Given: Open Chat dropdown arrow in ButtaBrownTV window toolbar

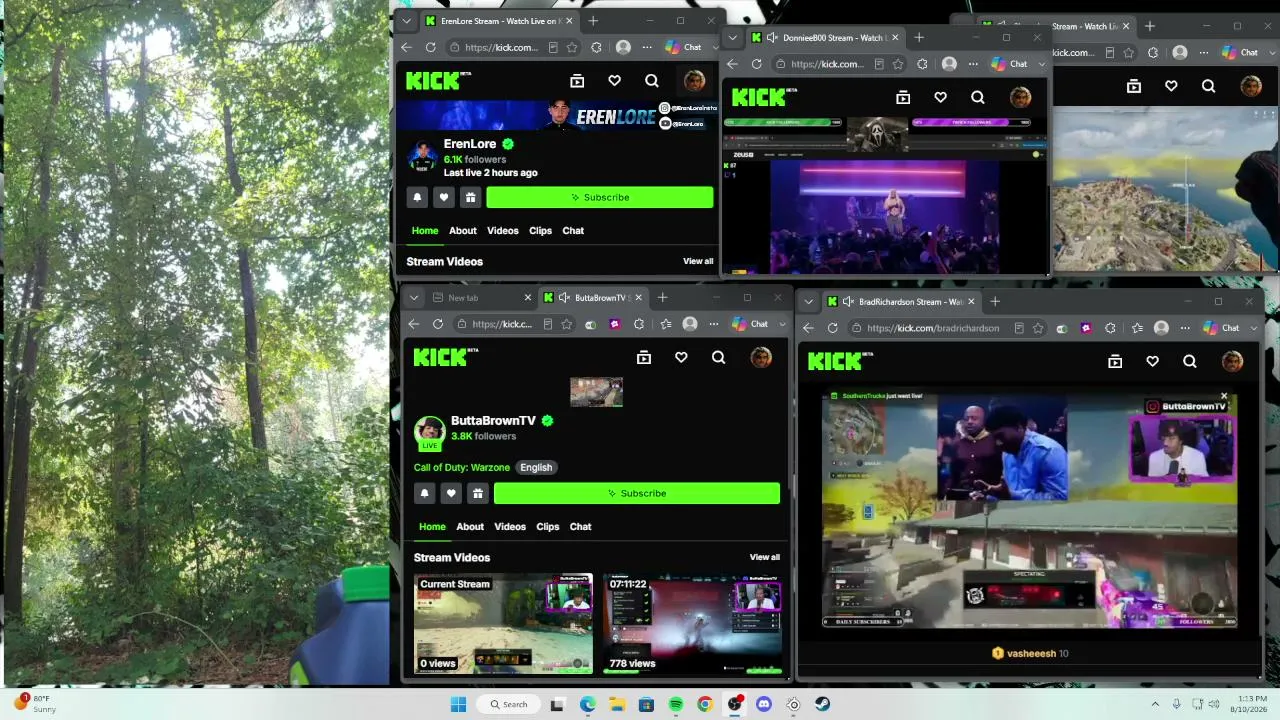Looking at the screenshot, I should coord(782,324).
